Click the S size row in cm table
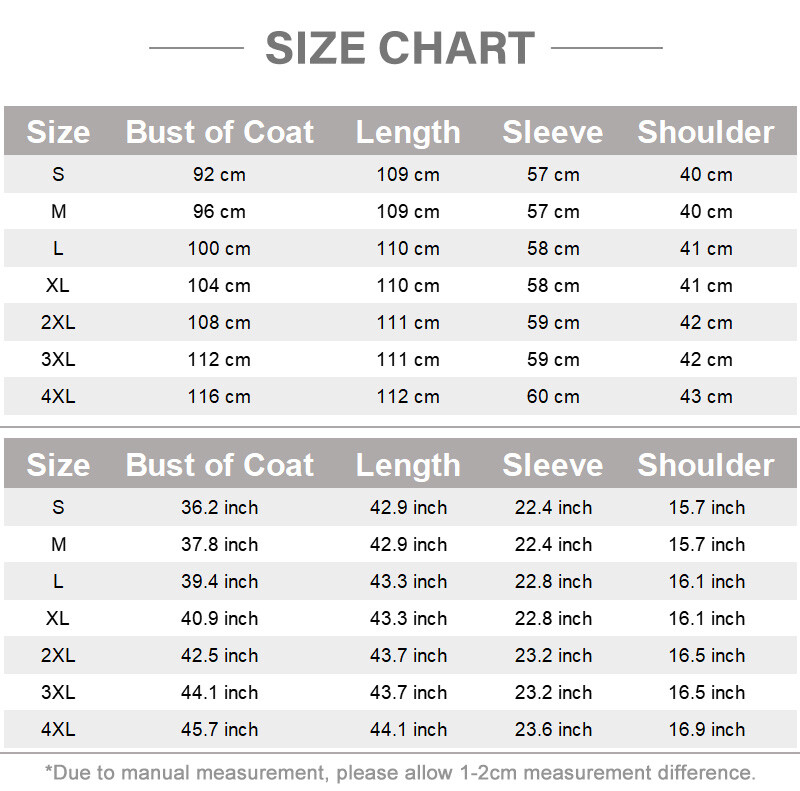Screen dimensions: 800x791 click(x=400, y=174)
